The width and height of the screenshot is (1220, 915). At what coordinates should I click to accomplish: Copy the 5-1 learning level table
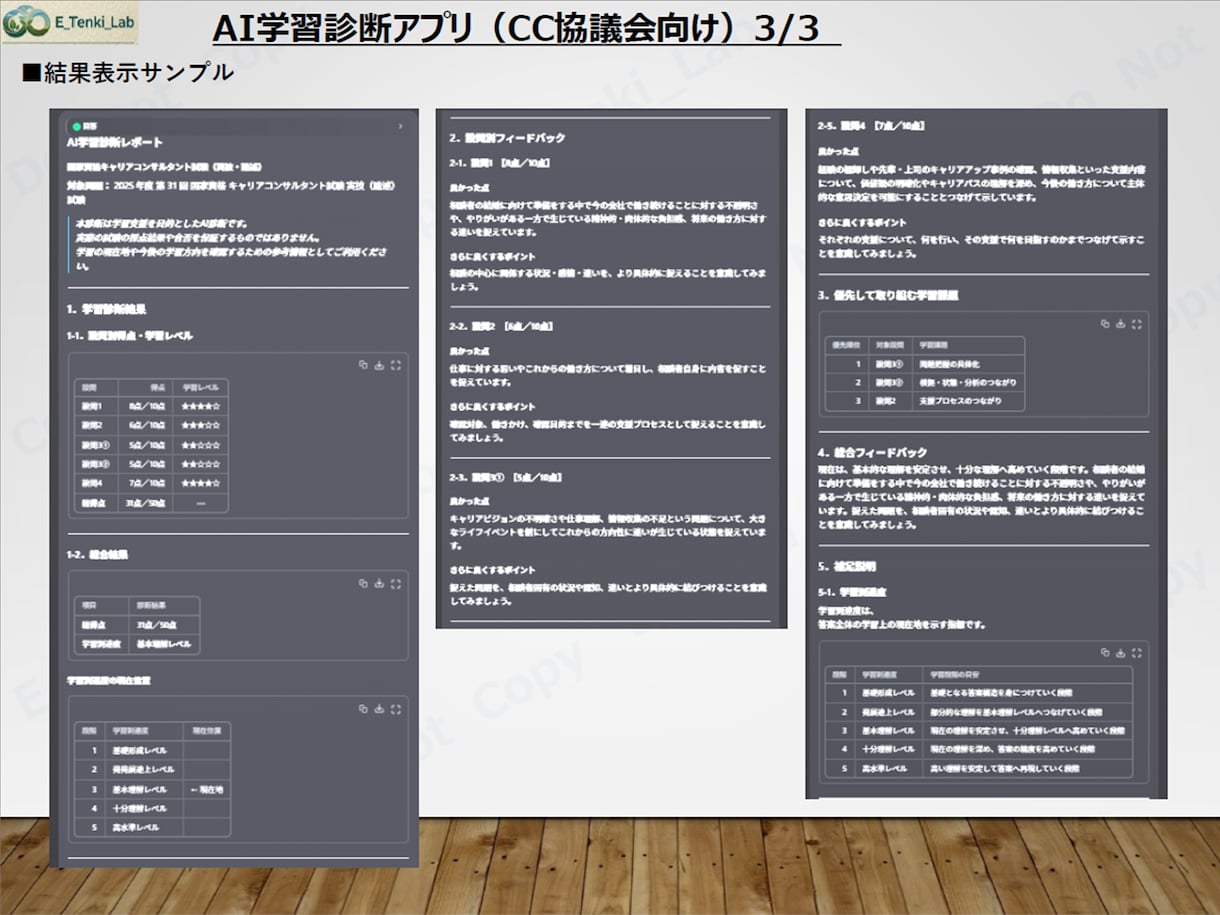[x=1105, y=652]
